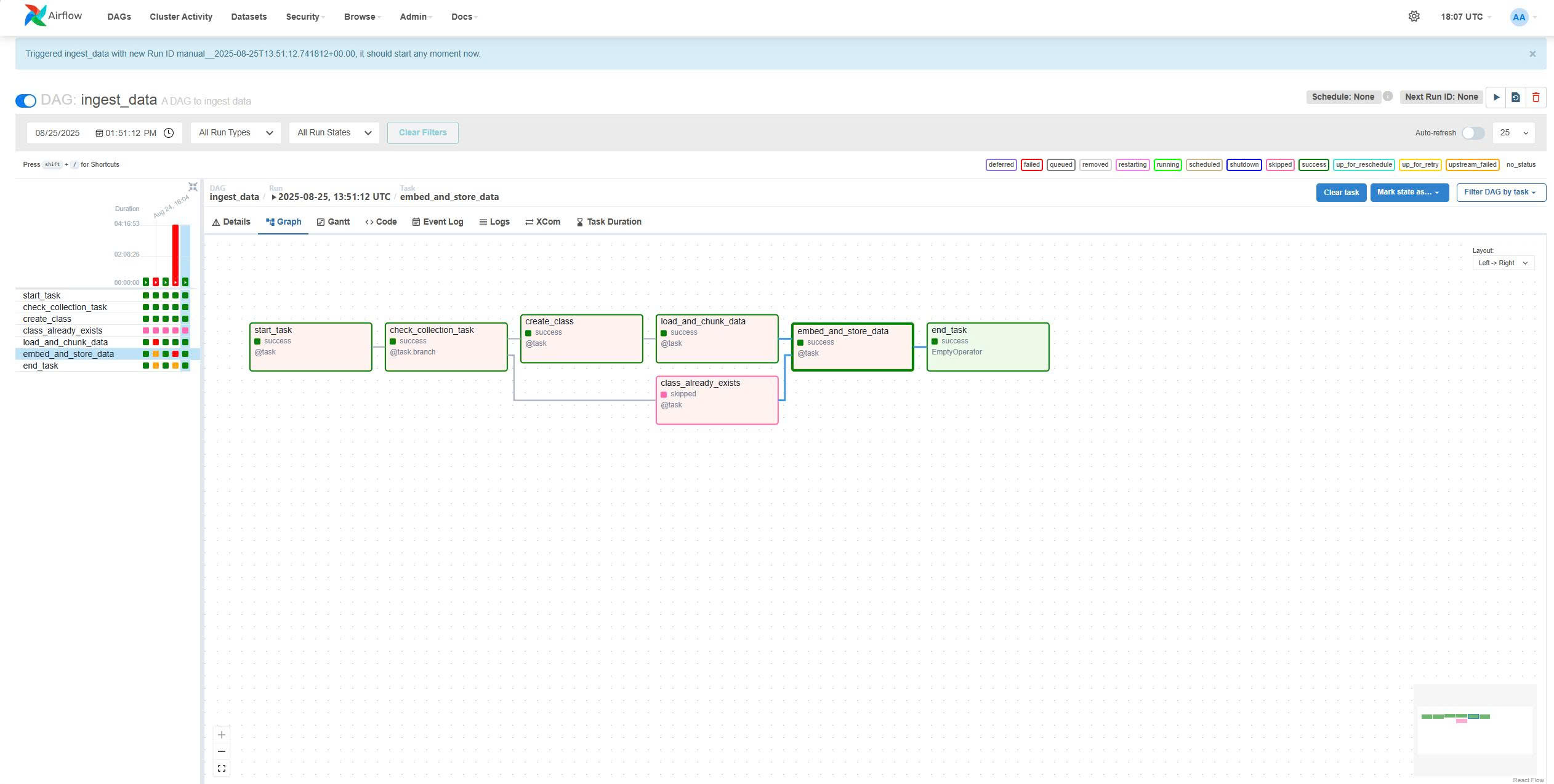
Task: Zoom out on the graph
Action: click(222, 751)
